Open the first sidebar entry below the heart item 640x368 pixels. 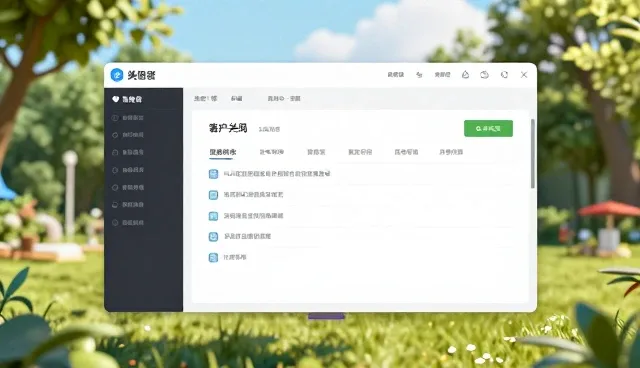[x=127, y=118]
